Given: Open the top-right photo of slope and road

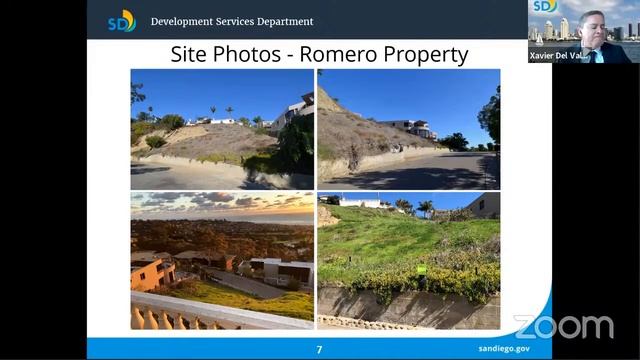Looking at the screenshot, I should [409, 129].
